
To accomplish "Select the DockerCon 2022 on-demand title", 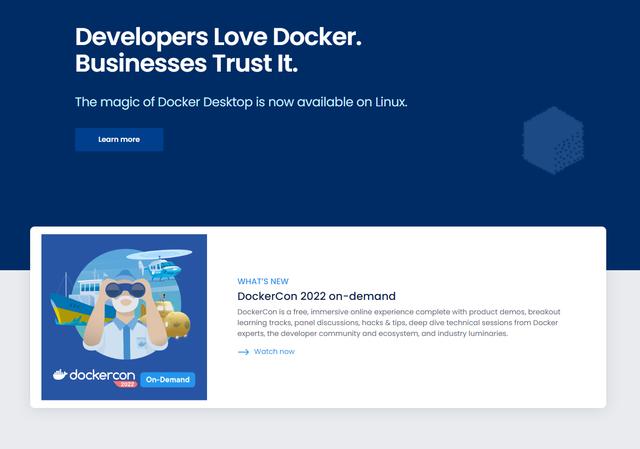I will 316,296.
